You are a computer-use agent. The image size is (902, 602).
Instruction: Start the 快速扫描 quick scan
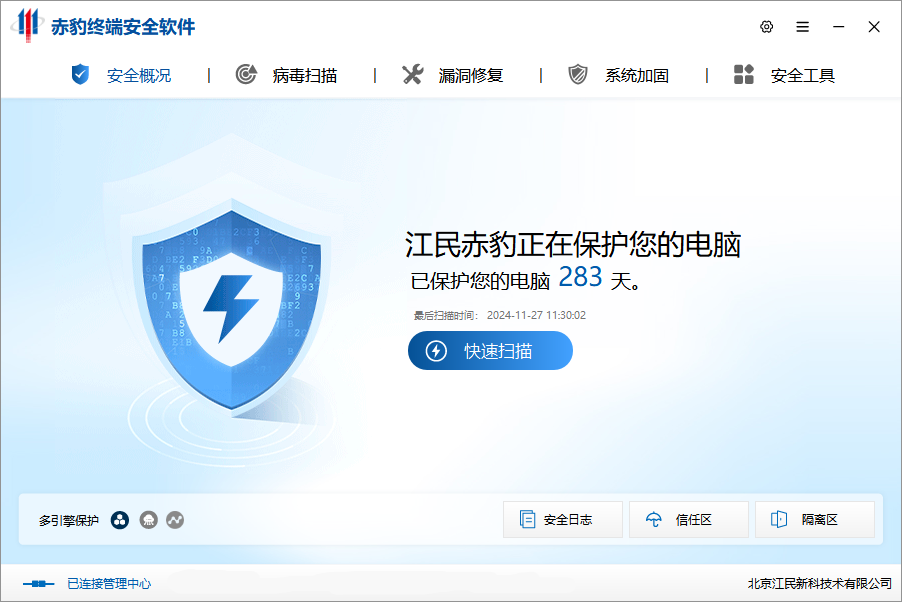490,350
